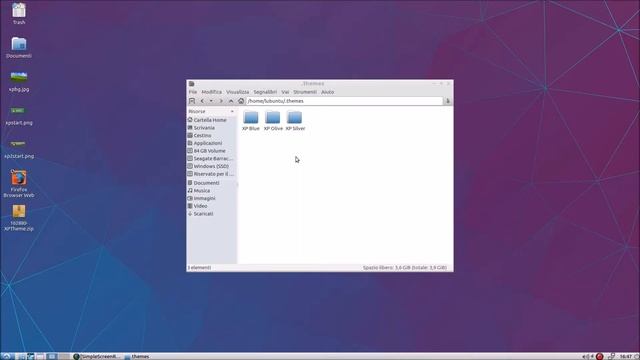Click the taskbar clock

click(x=626, y=356)
